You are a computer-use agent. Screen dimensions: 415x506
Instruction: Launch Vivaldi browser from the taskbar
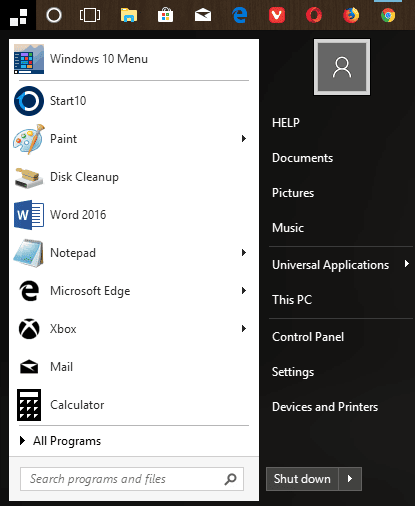tap(277, 15)
